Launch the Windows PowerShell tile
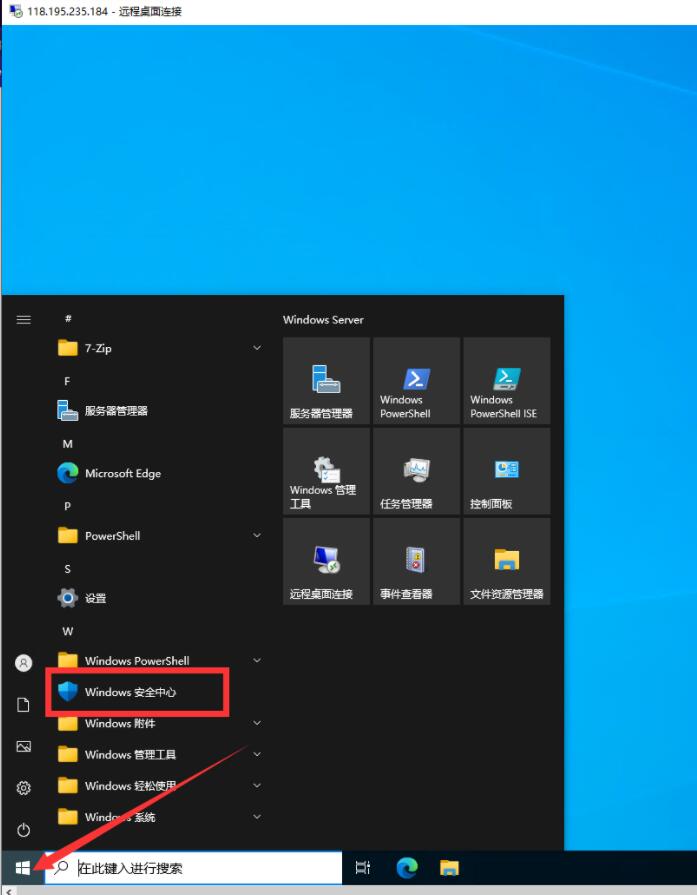This screenshot has height=895, width=697. pos(417,381)
